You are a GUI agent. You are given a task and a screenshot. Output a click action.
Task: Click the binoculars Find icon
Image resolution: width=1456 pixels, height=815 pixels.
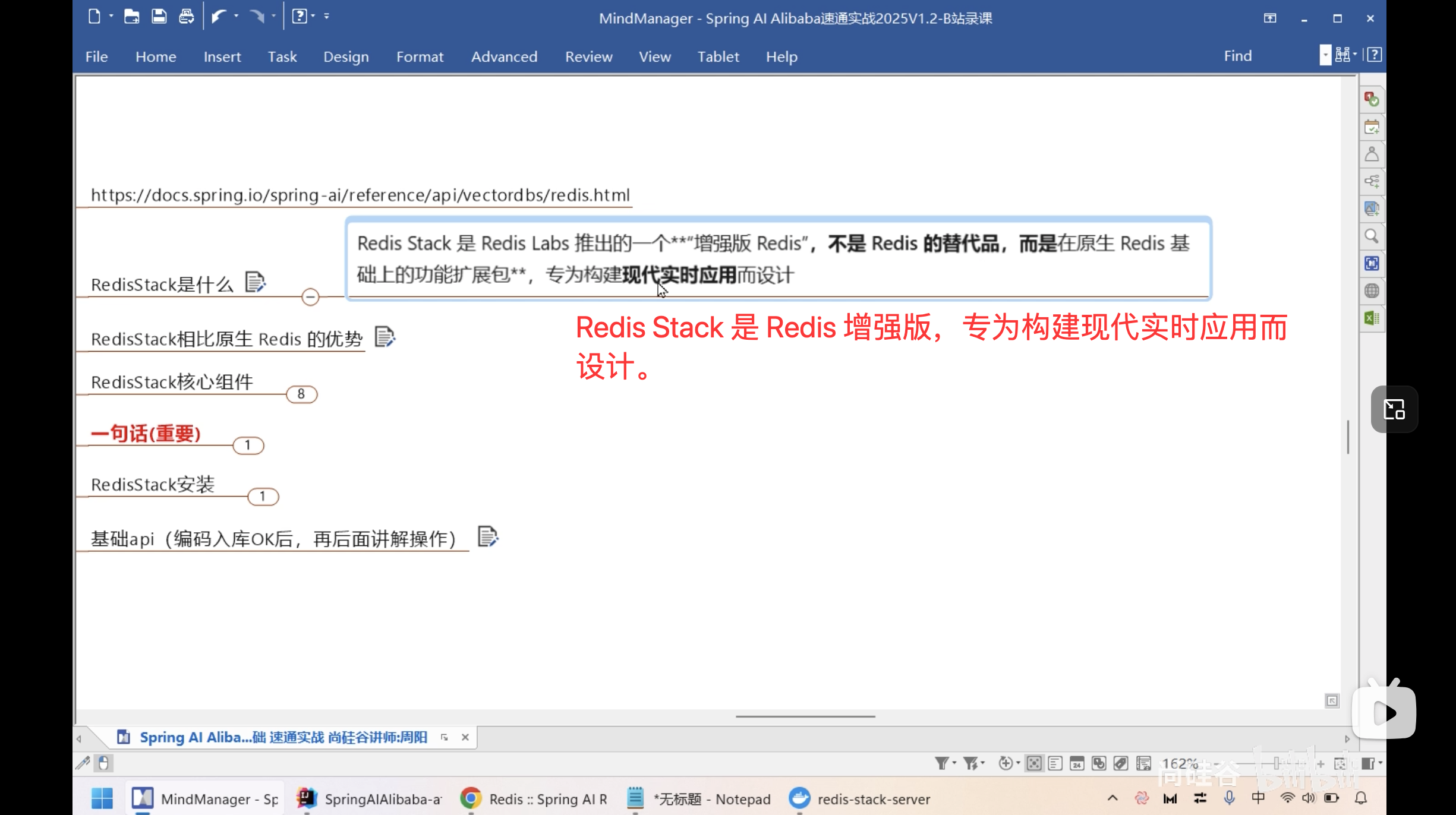click(1342, 55)
